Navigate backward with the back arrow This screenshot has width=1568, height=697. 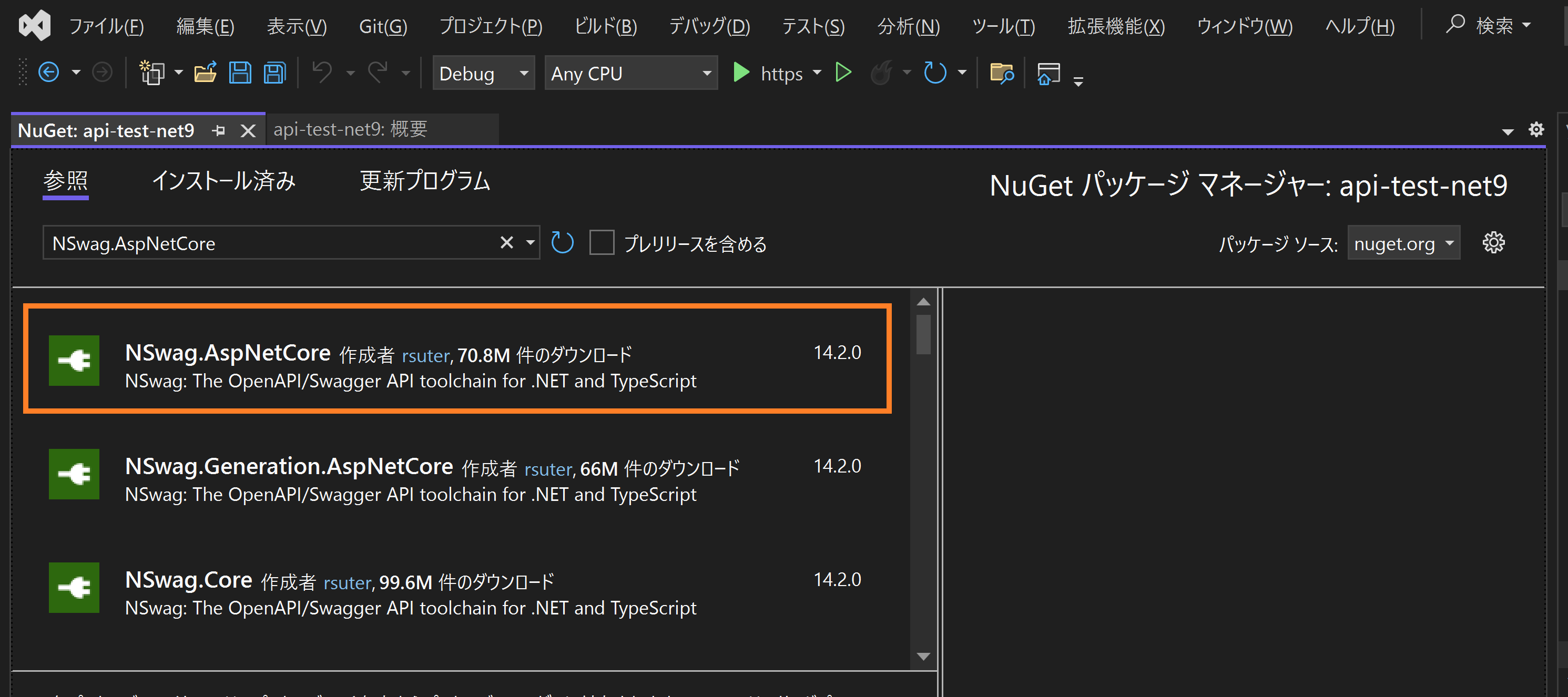click(x=49, y=73)
